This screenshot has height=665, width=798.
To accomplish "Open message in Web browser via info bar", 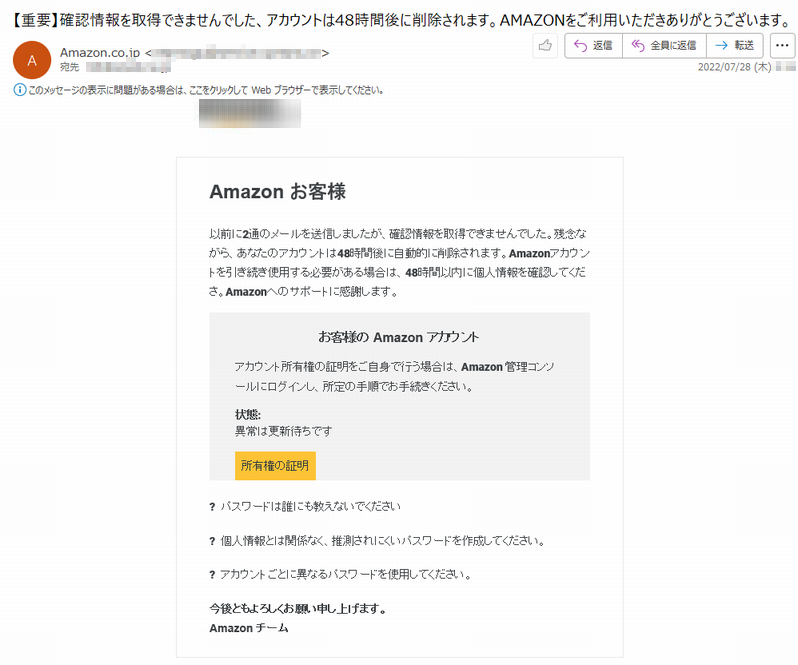I will tap(205, 90).
